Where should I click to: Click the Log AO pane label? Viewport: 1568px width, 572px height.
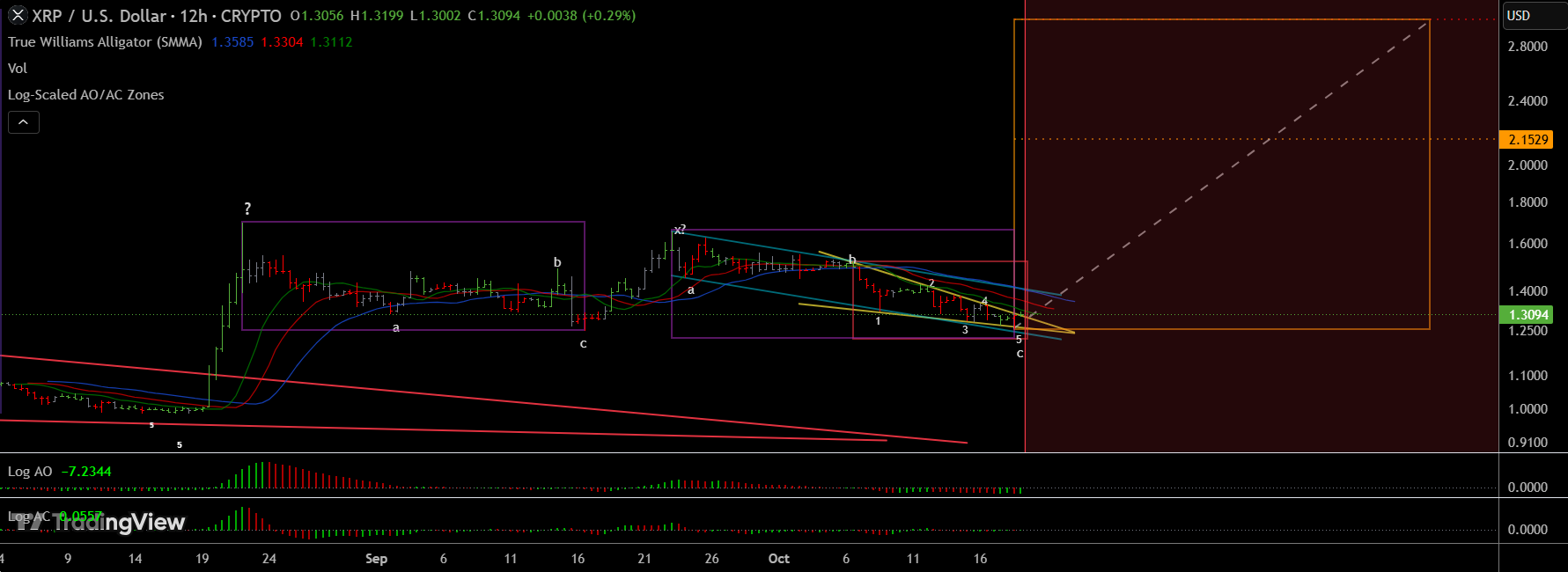click(30, 472)
